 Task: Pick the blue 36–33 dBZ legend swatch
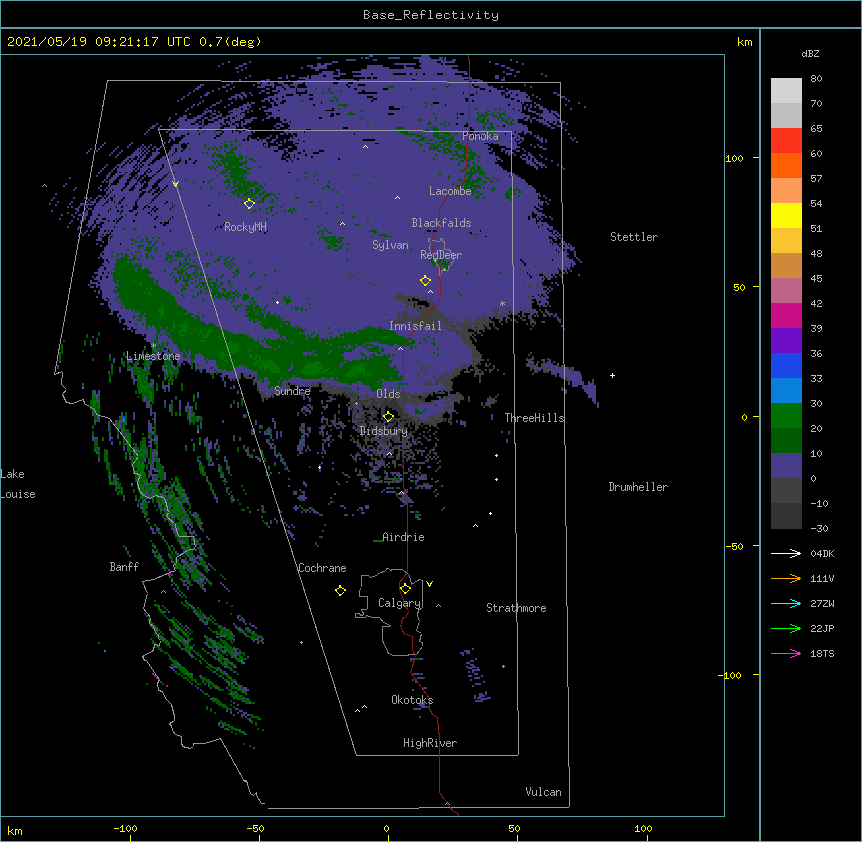[786, 365]
